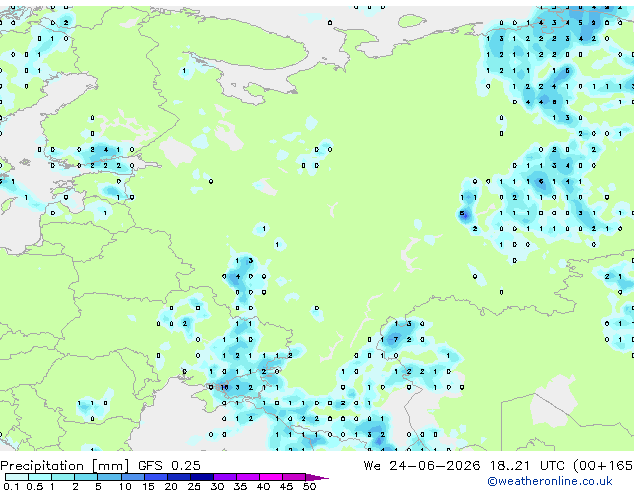Image resolution: width=634 pixels, height=490 pixels.
Task: Click the '50' legend scale label
Action: [x=309, y=486]
